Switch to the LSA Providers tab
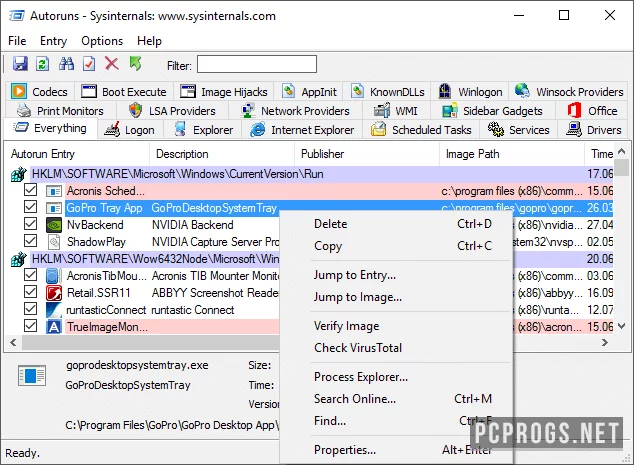The image size is (634, 465). [x=172, y=111]
